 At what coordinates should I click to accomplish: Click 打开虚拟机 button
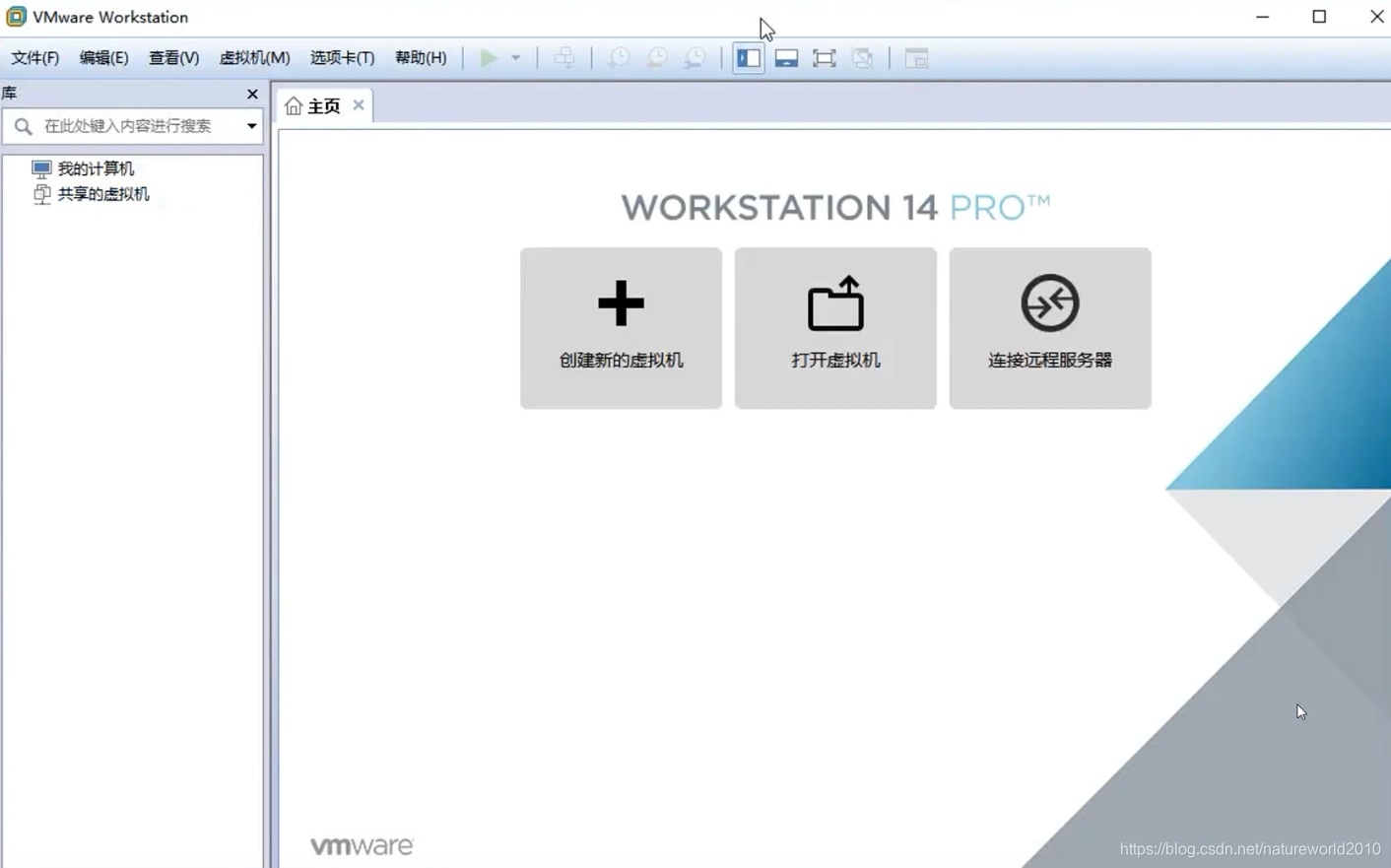point(835,328)
